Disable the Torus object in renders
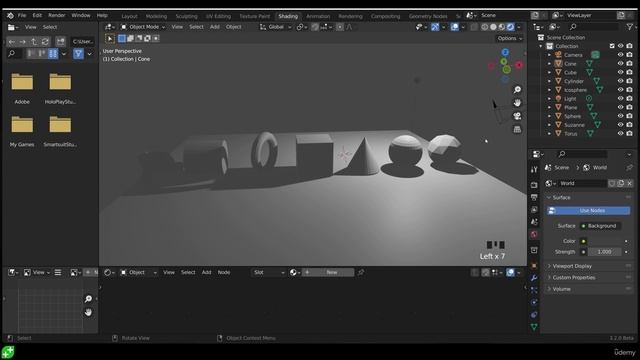 (x=629, y=133)
